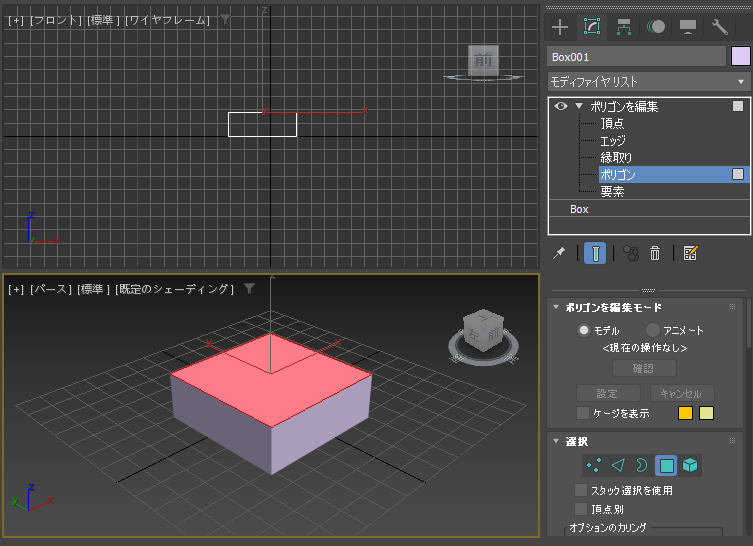
Task: Select Vertex selection icon in 選択 rollout
Action: click(x=594, y=465)
